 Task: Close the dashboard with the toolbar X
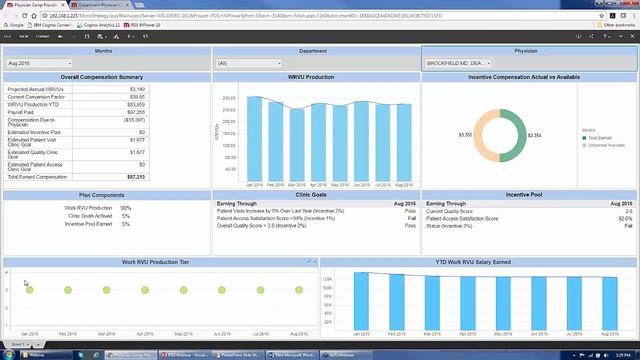pyautogui.click(x=632, y=37)
